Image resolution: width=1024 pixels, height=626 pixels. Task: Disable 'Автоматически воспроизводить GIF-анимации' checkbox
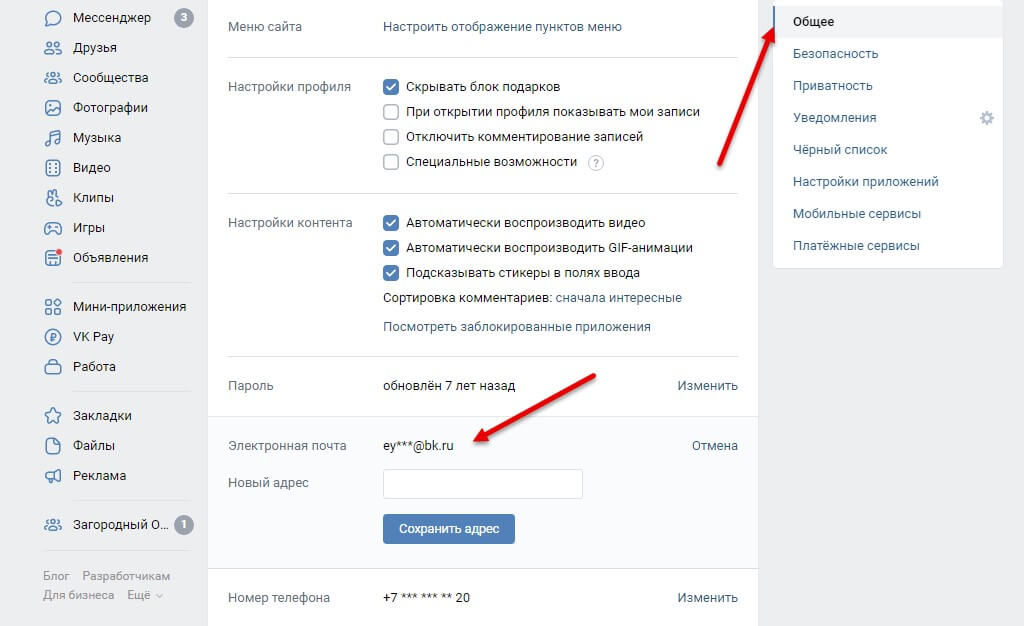pyautogui.click(x=391, y=248)
